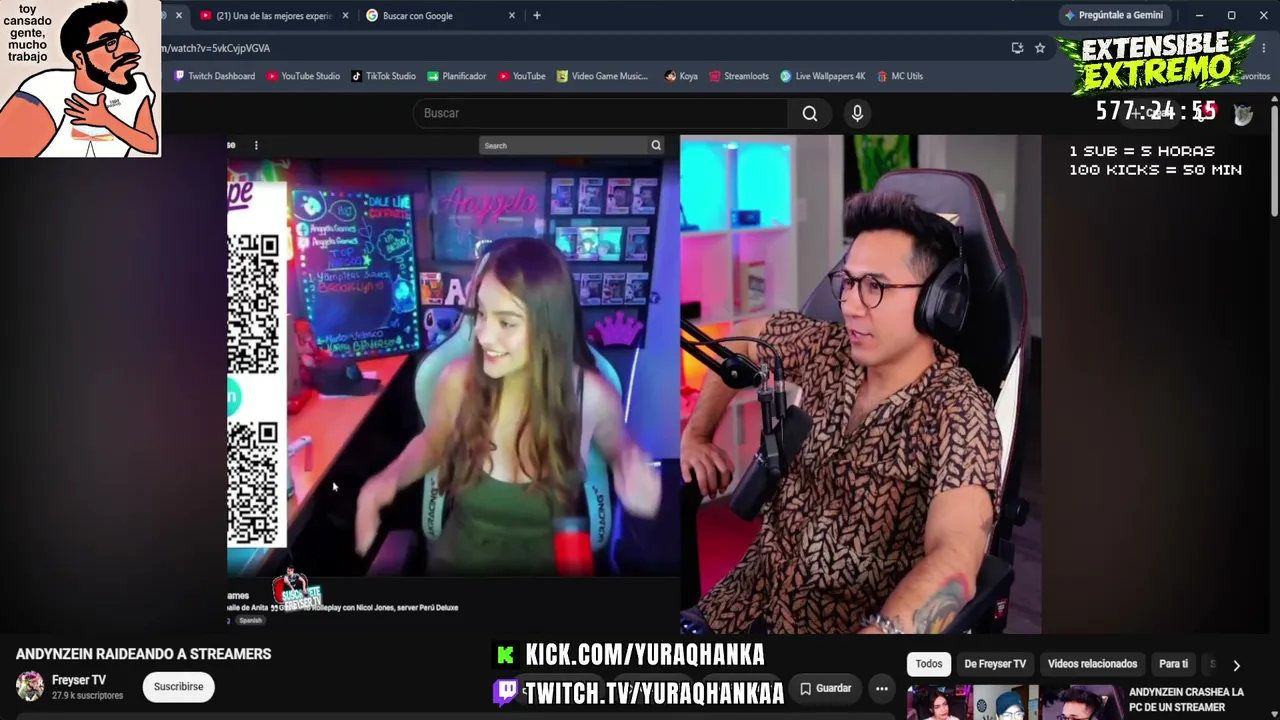The height and width of the screenshot is (720, 1280).
Task: Select the 'De Freyser TV' filter chip
Action: [995, 664]
